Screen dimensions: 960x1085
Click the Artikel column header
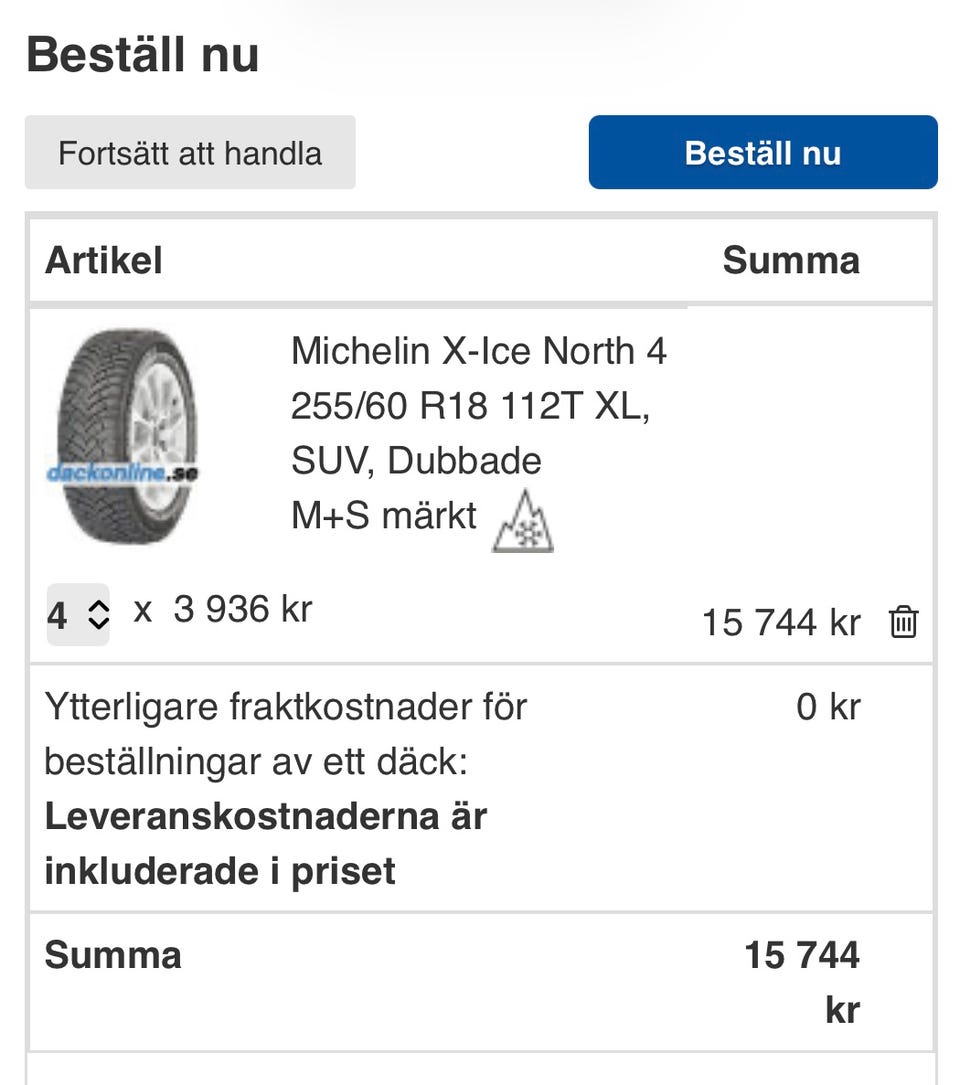pos(103,260)
